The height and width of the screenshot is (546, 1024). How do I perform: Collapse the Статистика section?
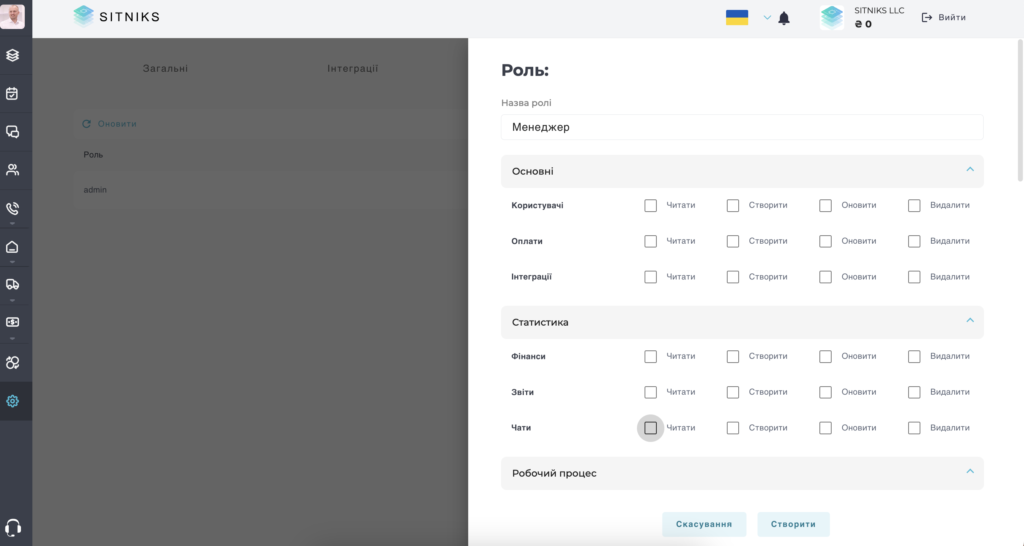pos(970,321)
